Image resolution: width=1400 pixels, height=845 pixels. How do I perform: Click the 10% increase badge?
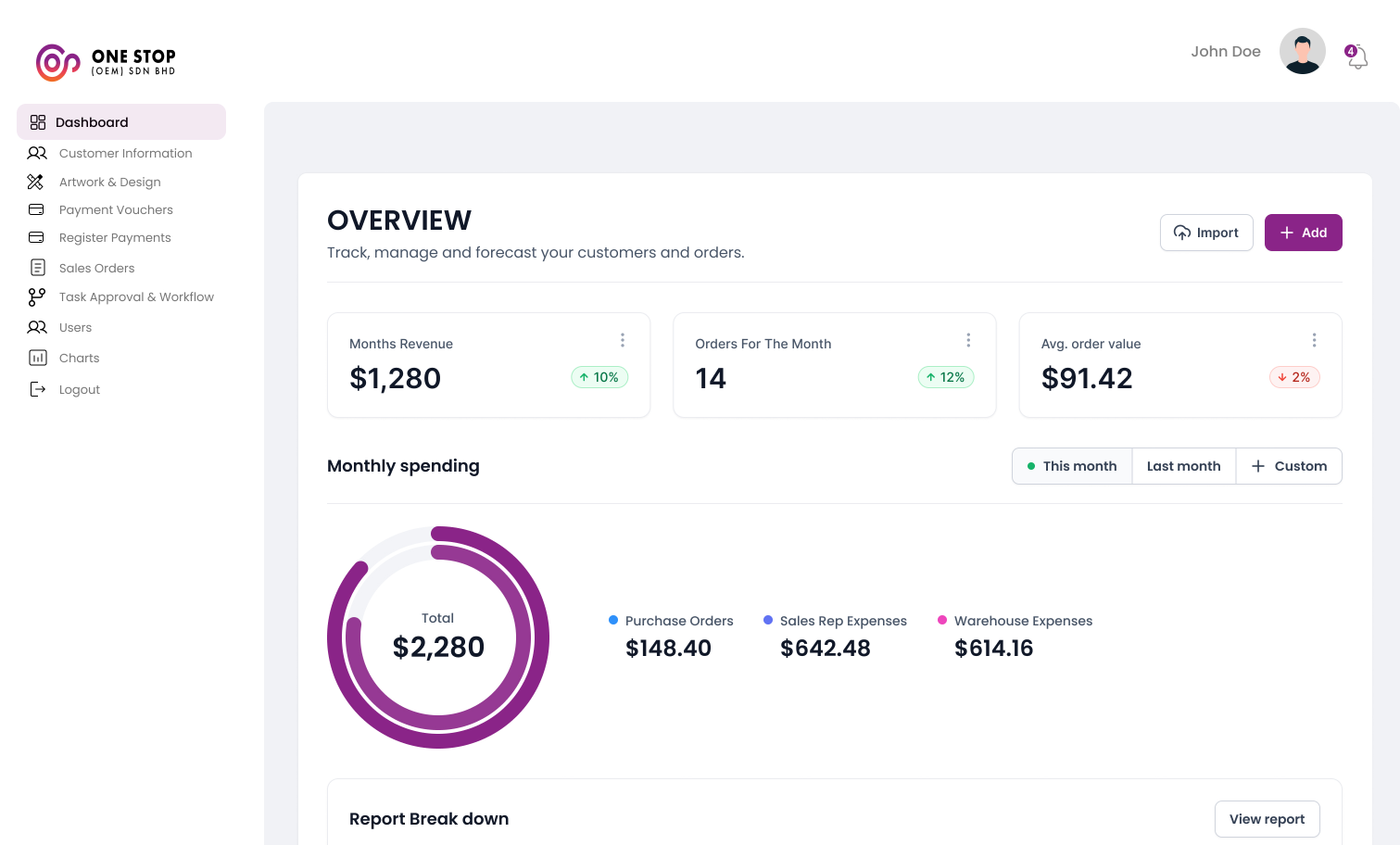pos(599,377)
